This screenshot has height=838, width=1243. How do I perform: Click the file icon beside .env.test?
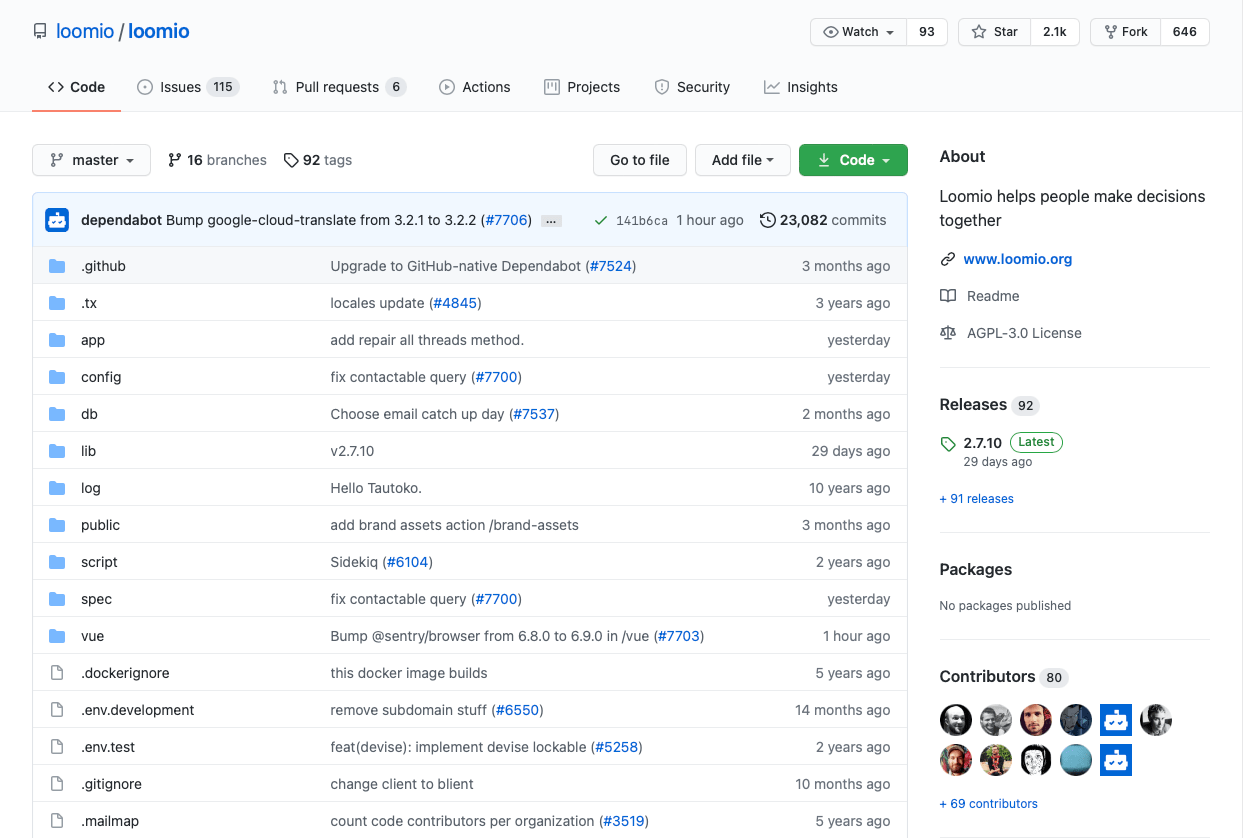click(x=57, y=747)
